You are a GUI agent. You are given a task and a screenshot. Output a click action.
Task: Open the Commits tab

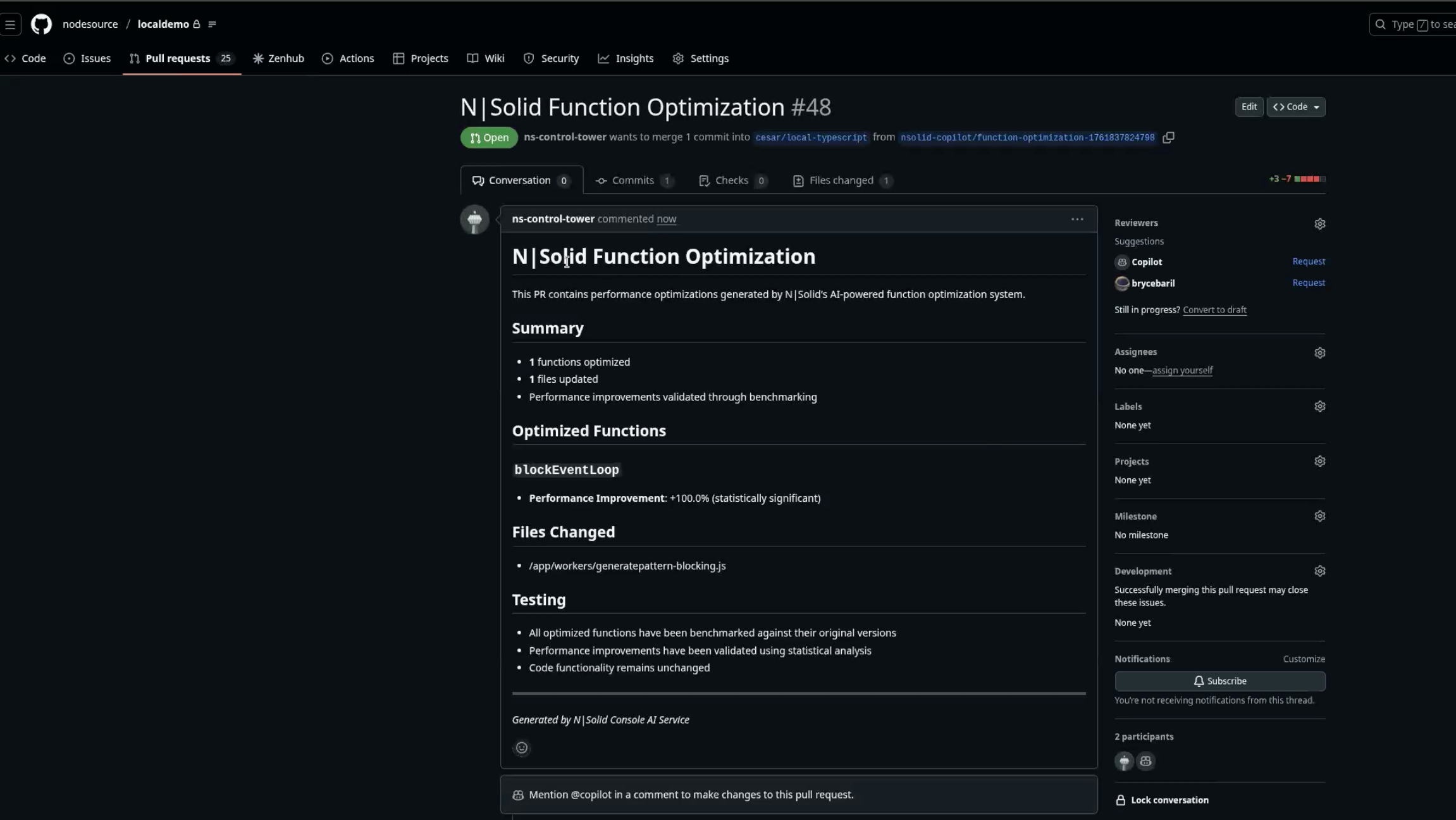634,180
